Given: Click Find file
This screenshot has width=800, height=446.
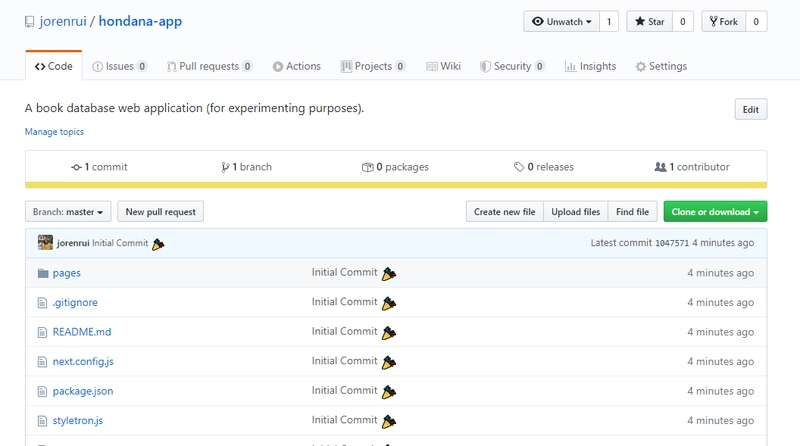Looking at the screenshot, I should click(x=633, y=212).
